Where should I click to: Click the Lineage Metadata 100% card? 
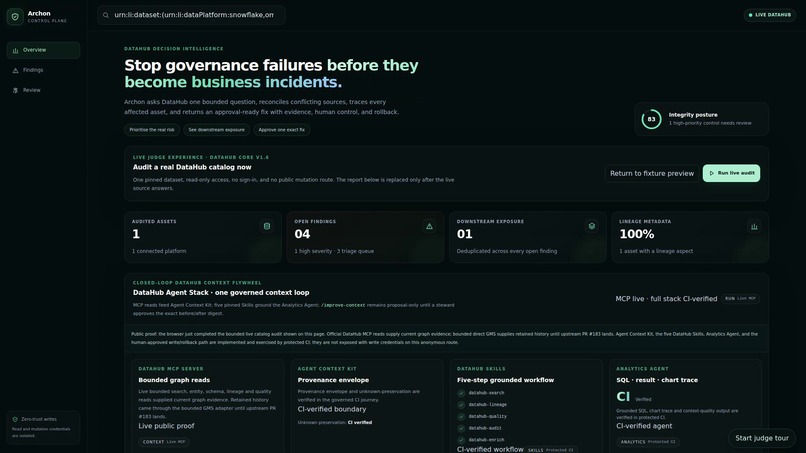(x=690, y=237)
